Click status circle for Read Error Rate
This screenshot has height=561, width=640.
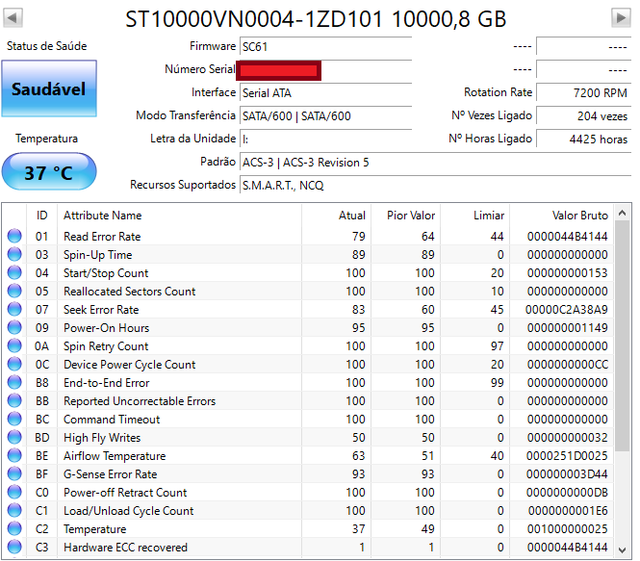(x=14, y=236)
